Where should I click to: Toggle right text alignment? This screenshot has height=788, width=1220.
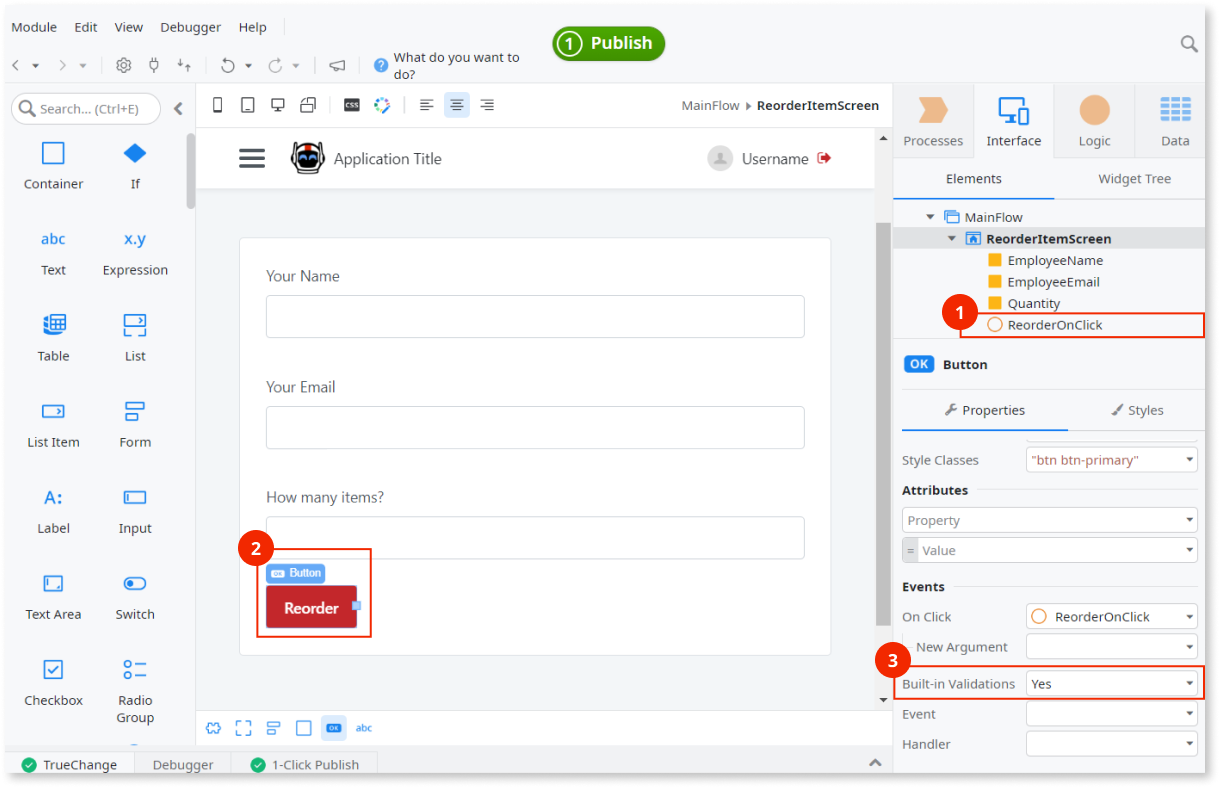[x=486, y=104]
